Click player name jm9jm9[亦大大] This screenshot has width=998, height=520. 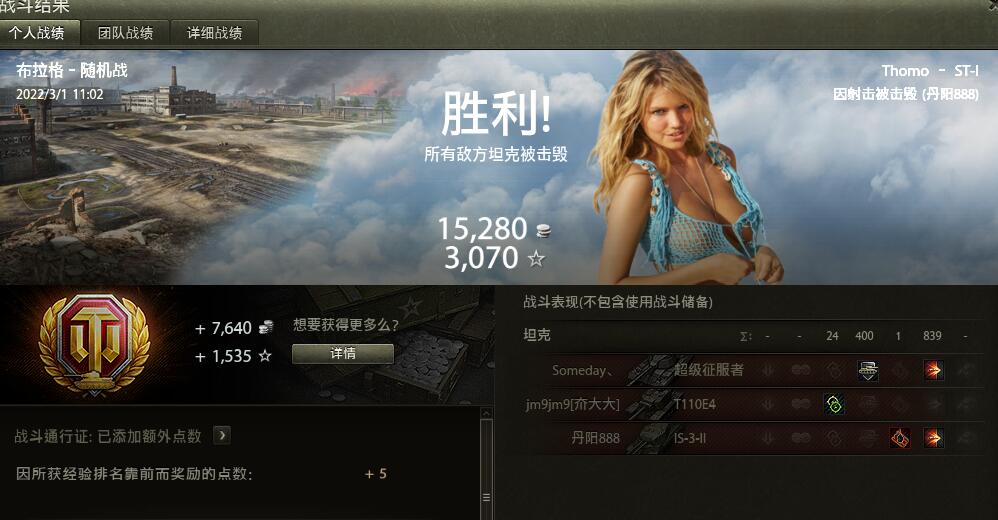point(572,404)
